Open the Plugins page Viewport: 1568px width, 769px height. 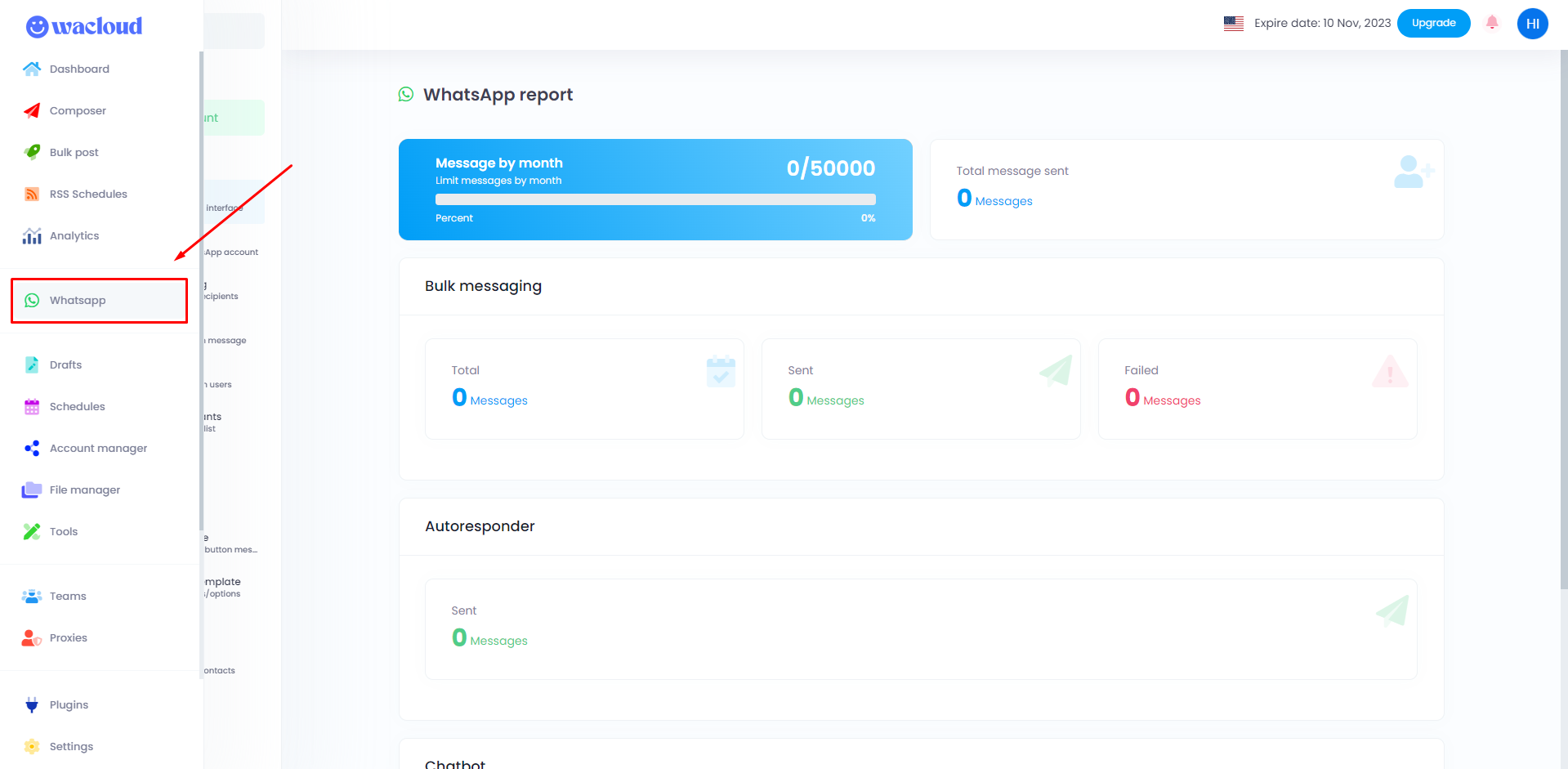click(x=69, y=704)
